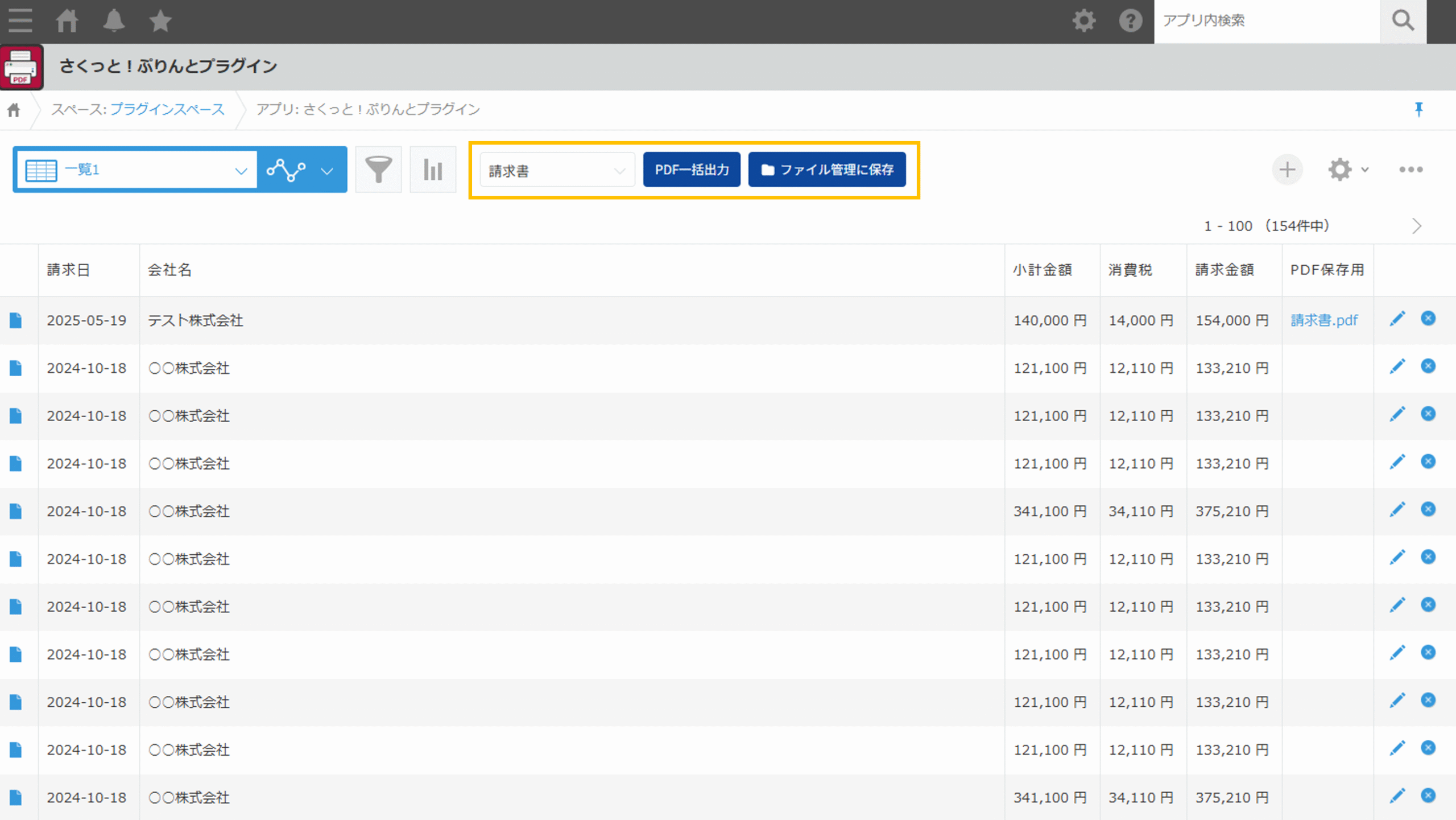This screenshot has height=820, width=1456.
Task: Click the ファイル管理に保存 button
Action: click(827, 170)
